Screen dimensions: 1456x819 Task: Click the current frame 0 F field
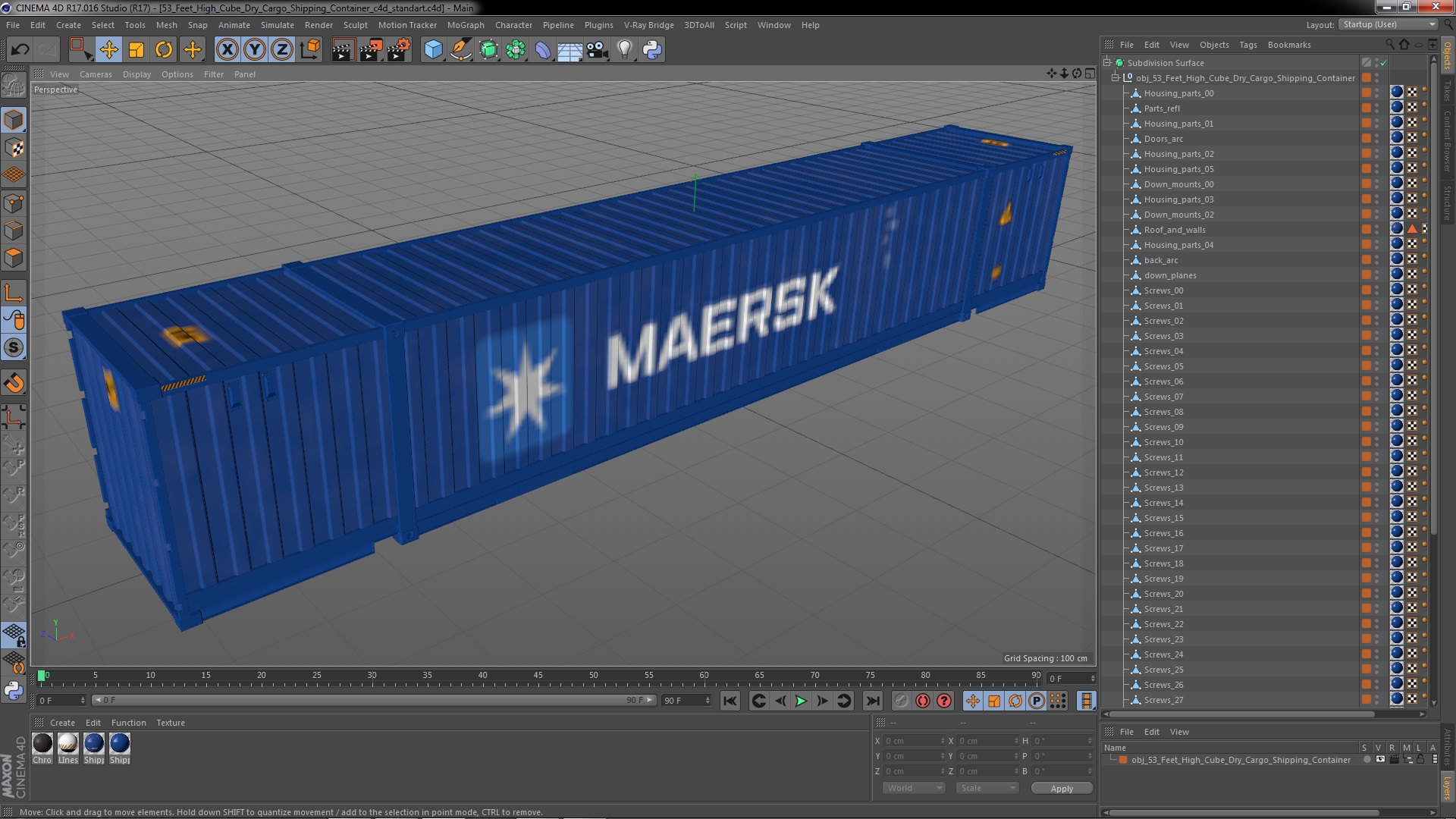(x=61, y=700)
